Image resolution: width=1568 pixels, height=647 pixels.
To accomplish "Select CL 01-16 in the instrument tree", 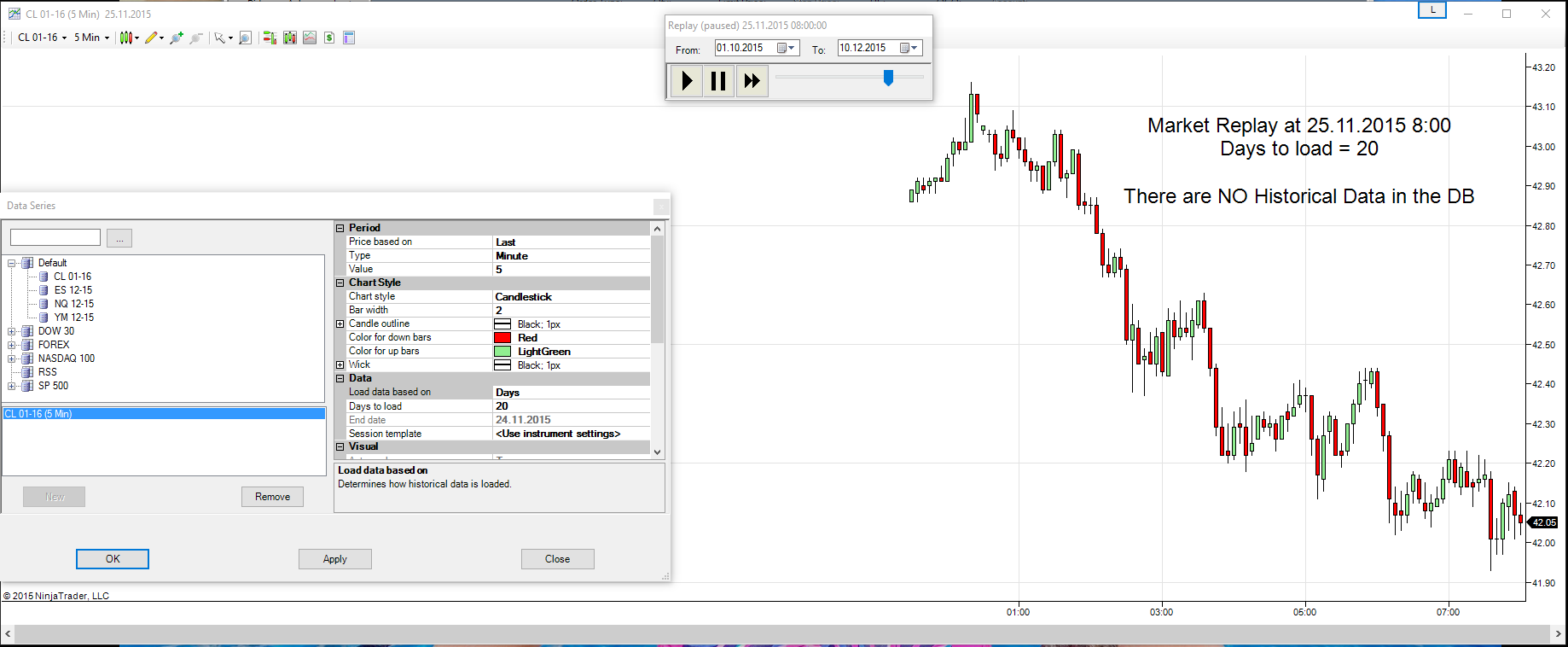I will pos(73,277).
